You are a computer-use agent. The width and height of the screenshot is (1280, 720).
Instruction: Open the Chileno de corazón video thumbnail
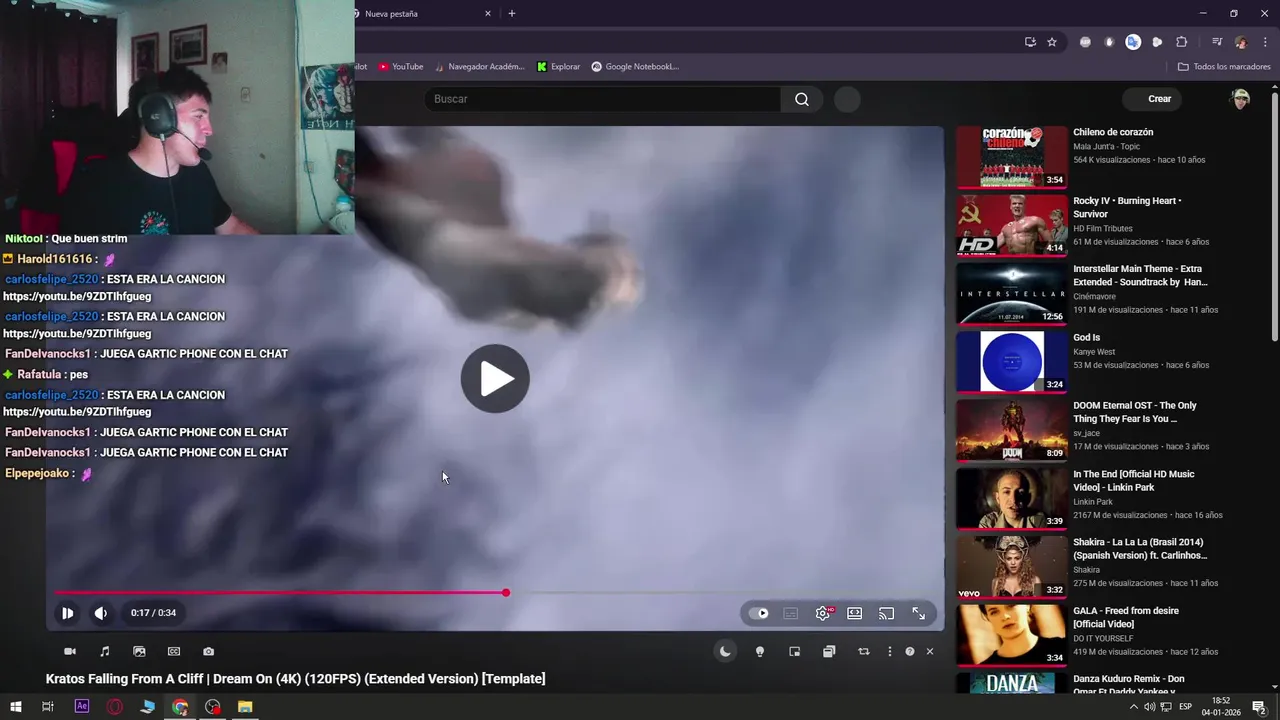click(1012, 157)
